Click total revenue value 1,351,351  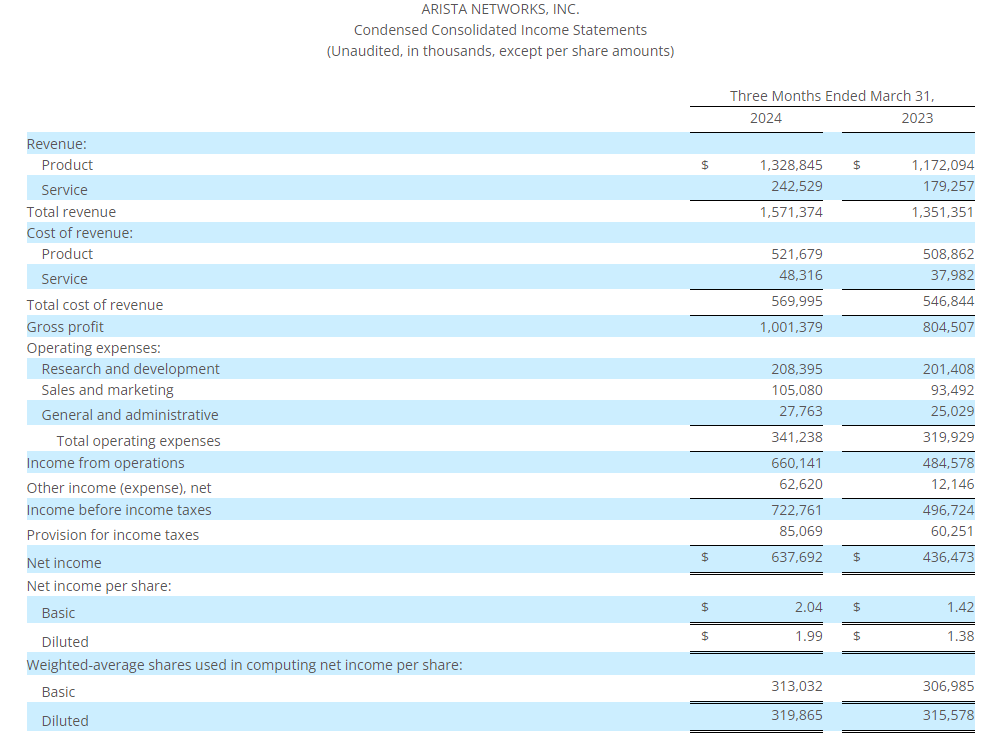pyautogui.click(x=943, y=212)
